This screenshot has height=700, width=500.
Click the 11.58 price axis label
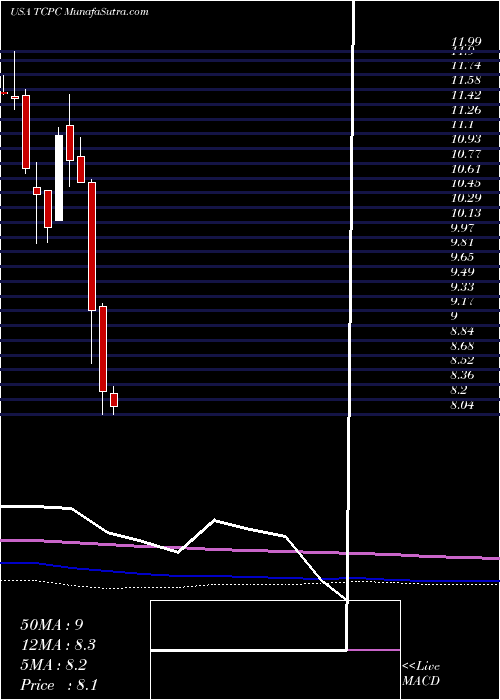pyautogui.click(x=466, y=80)
